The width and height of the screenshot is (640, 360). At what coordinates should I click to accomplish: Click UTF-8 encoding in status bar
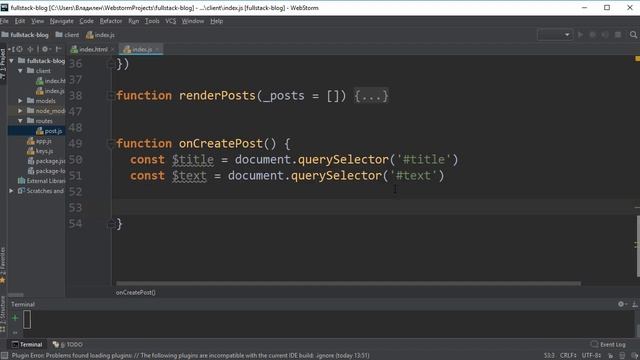[591, 356]
